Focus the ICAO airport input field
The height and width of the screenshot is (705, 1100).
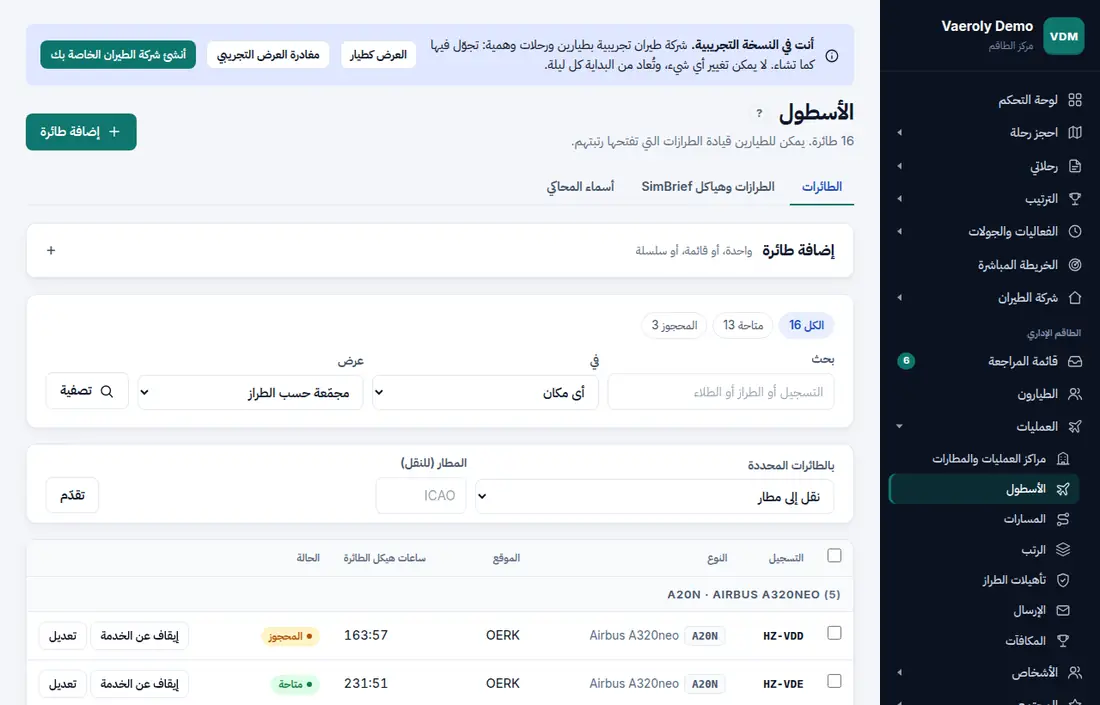point(421,496)
